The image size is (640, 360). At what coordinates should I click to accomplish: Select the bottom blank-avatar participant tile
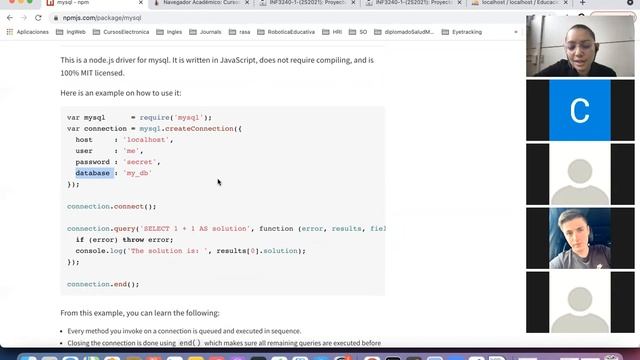[580, 302]
